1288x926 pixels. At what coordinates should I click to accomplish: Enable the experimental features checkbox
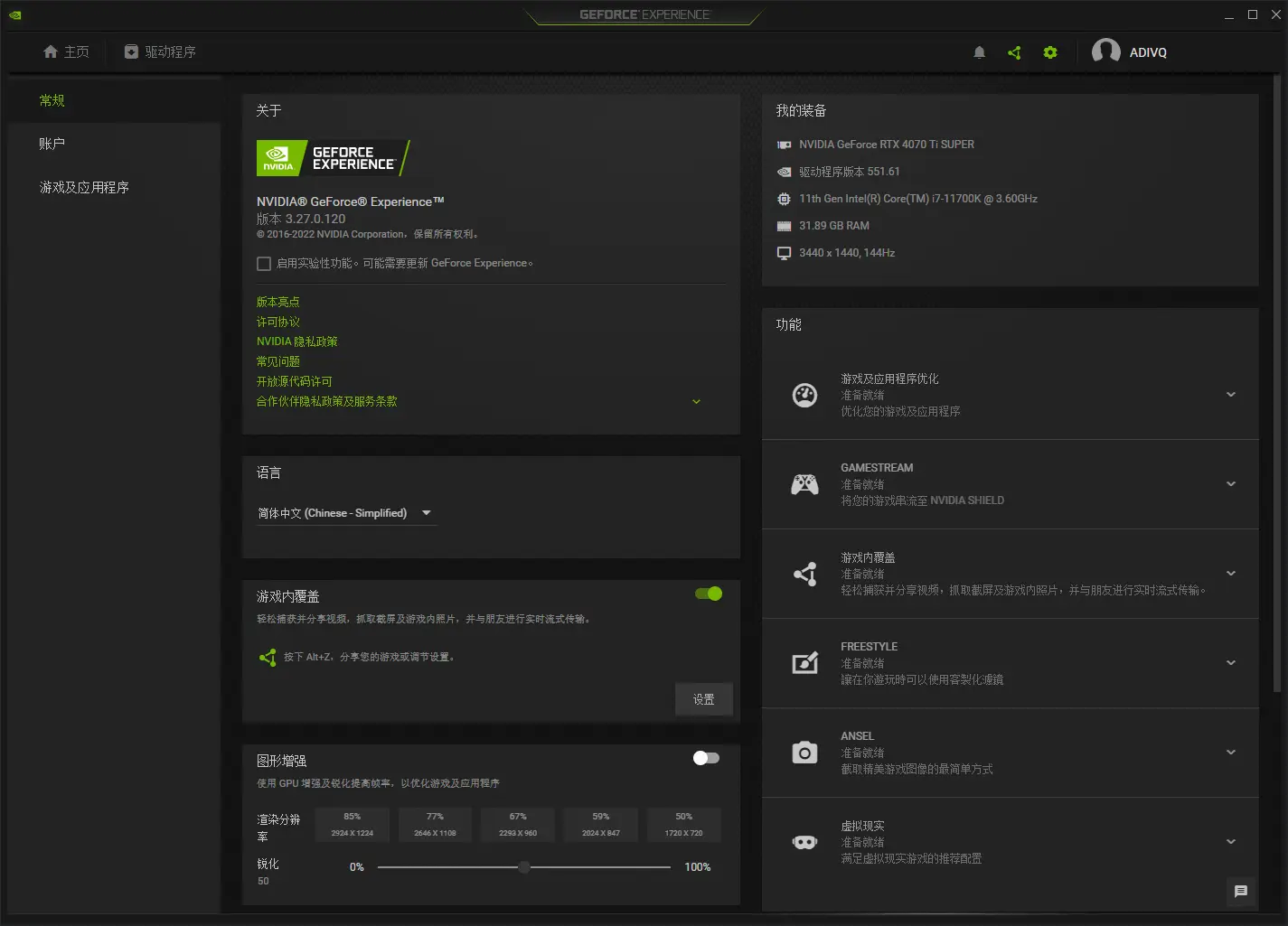point(264,264)
